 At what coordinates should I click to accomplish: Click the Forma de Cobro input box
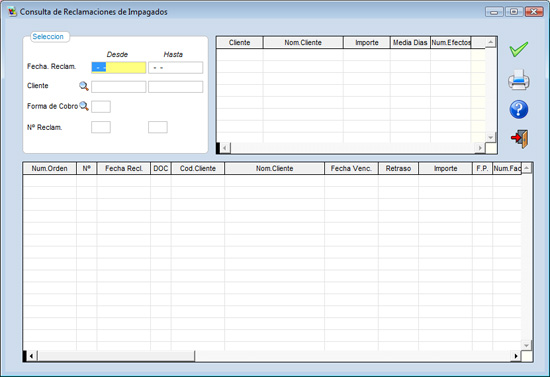click(101, 107)
